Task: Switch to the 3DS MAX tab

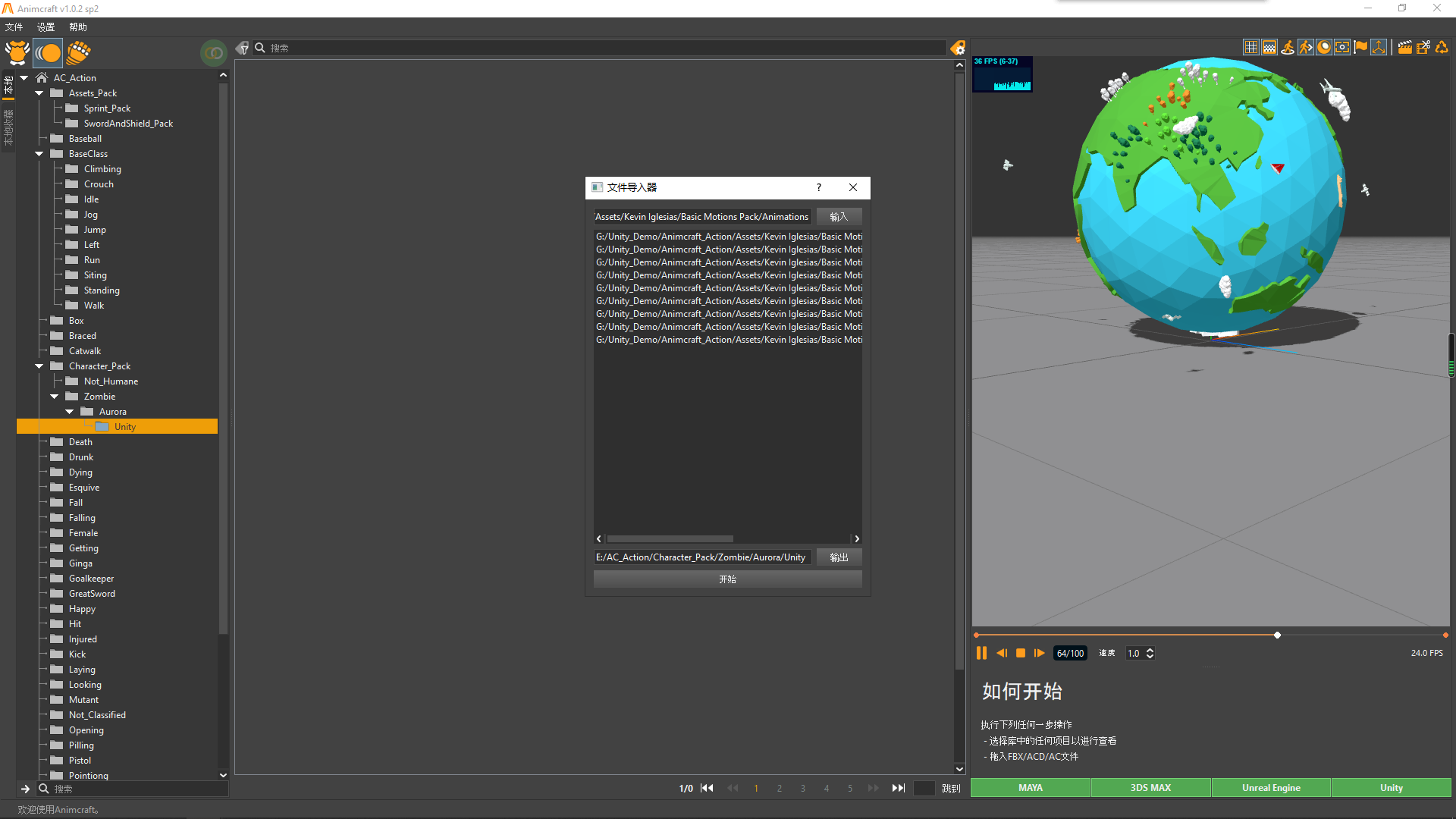Action: pyautogui.click(x=1150, y=788)
